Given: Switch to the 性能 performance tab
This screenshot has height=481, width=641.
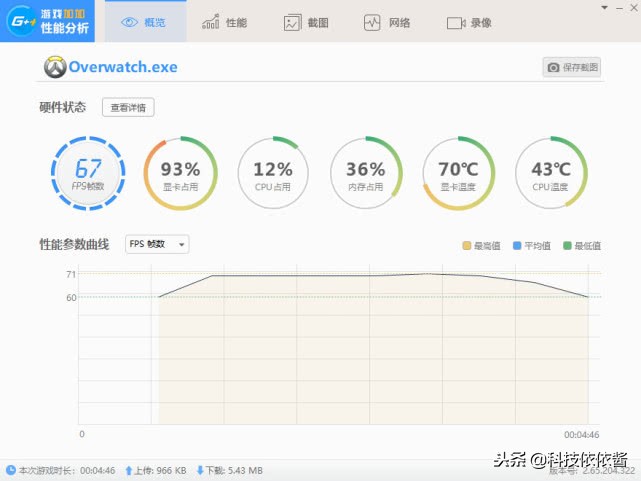Looking at the screenshot, I should (x=225, y=22).
